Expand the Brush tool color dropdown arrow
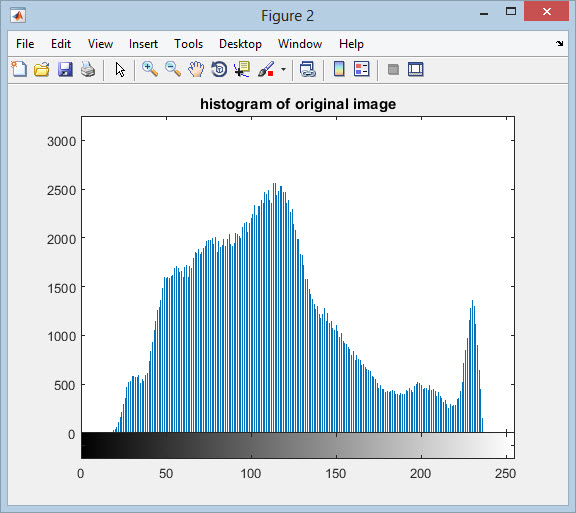Screen dimensions: 576x513 click(x=283, y=69)
